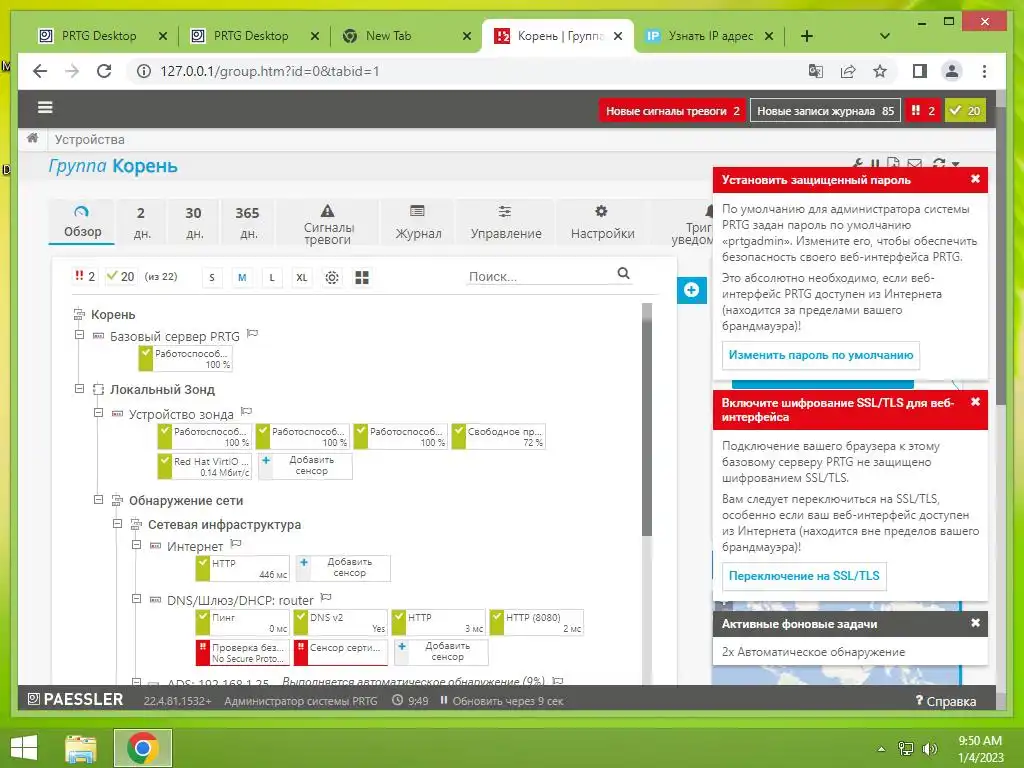
Task: Collapse Локальный Зонд node
Action: (x=80, y=389)
